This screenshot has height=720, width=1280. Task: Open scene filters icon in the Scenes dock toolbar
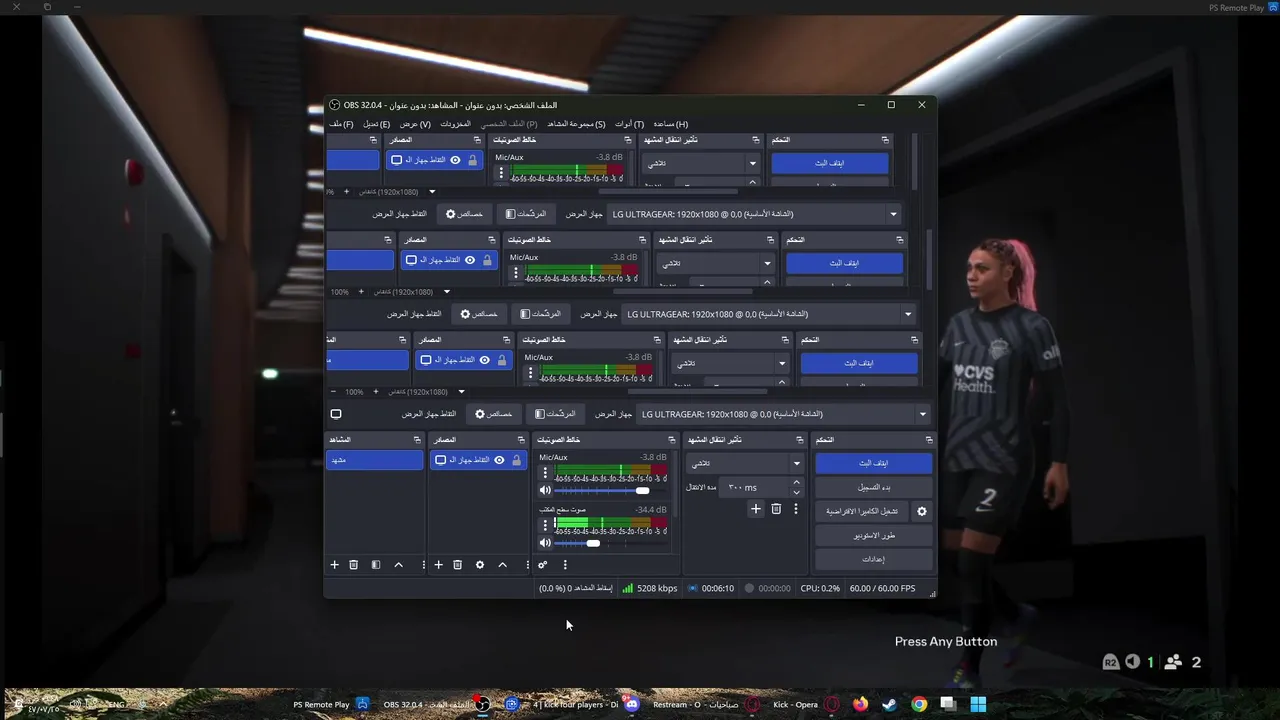376,565
